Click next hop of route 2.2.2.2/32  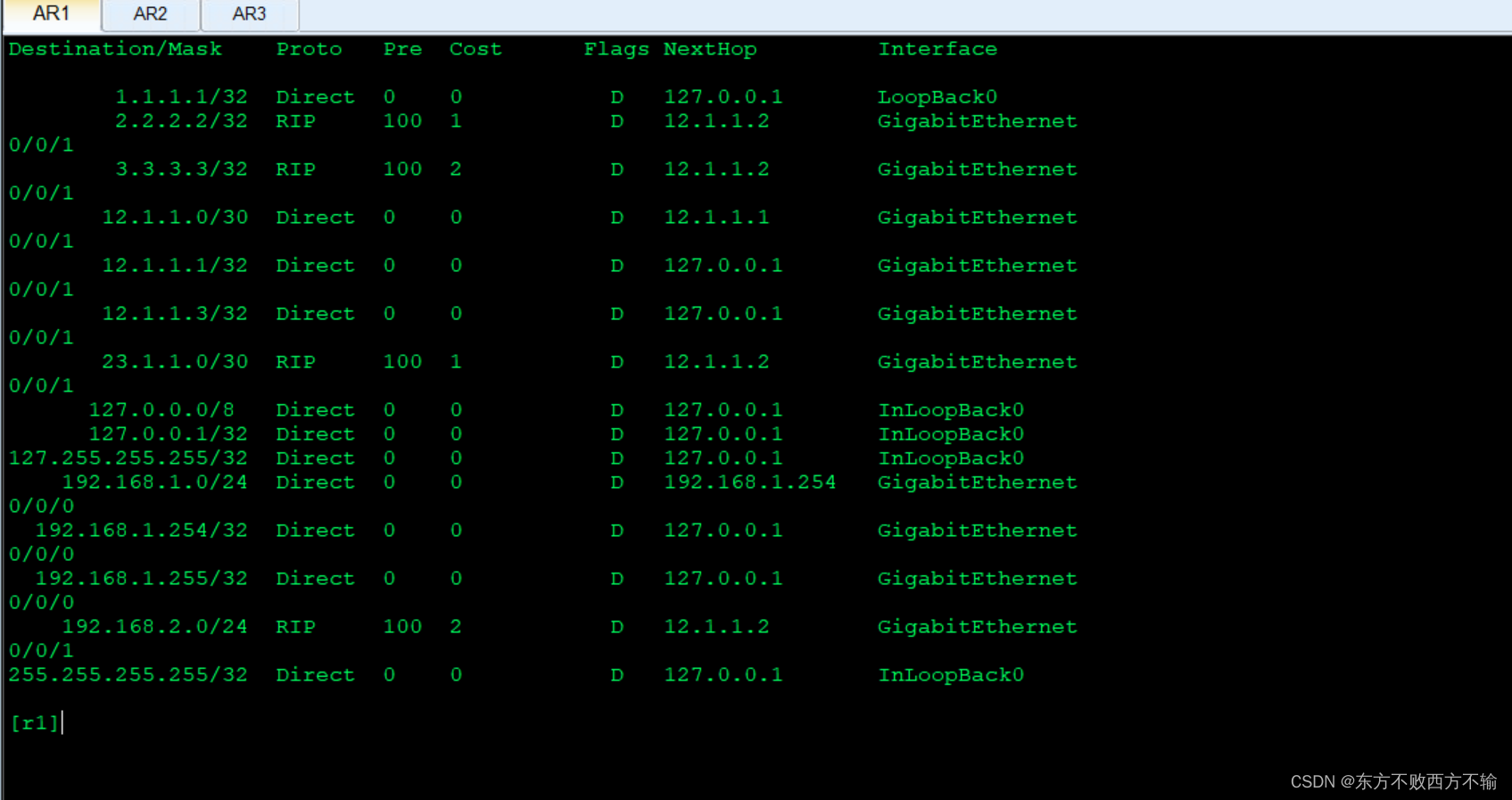[716, 120]
